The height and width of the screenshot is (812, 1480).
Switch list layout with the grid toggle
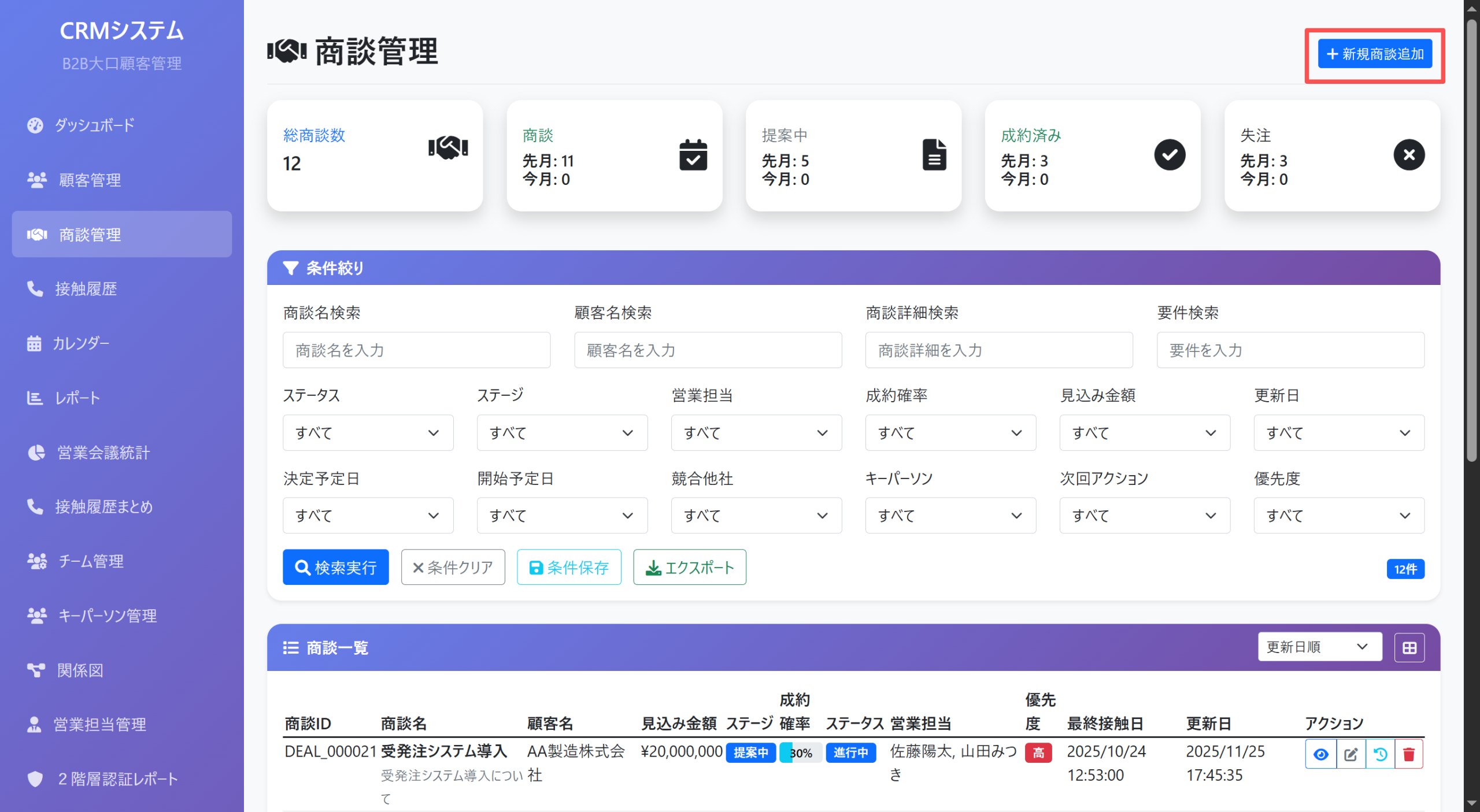[x=1409, y=647]
